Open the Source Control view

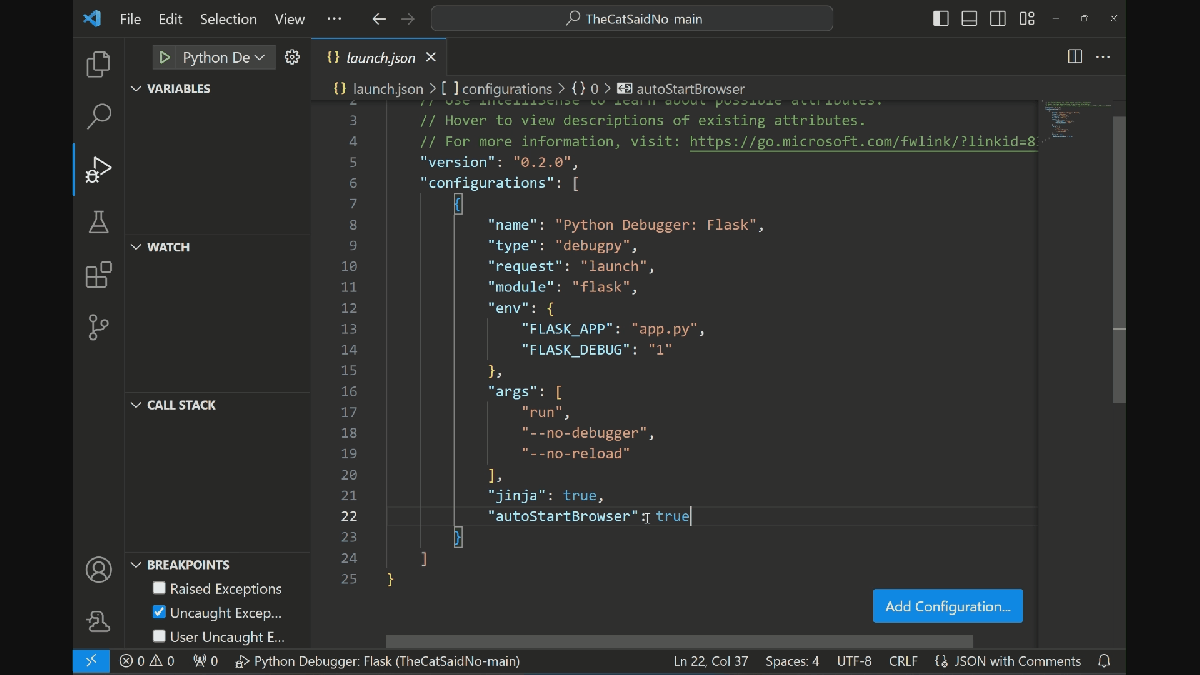pyautogui.click(x=98, y=327)
